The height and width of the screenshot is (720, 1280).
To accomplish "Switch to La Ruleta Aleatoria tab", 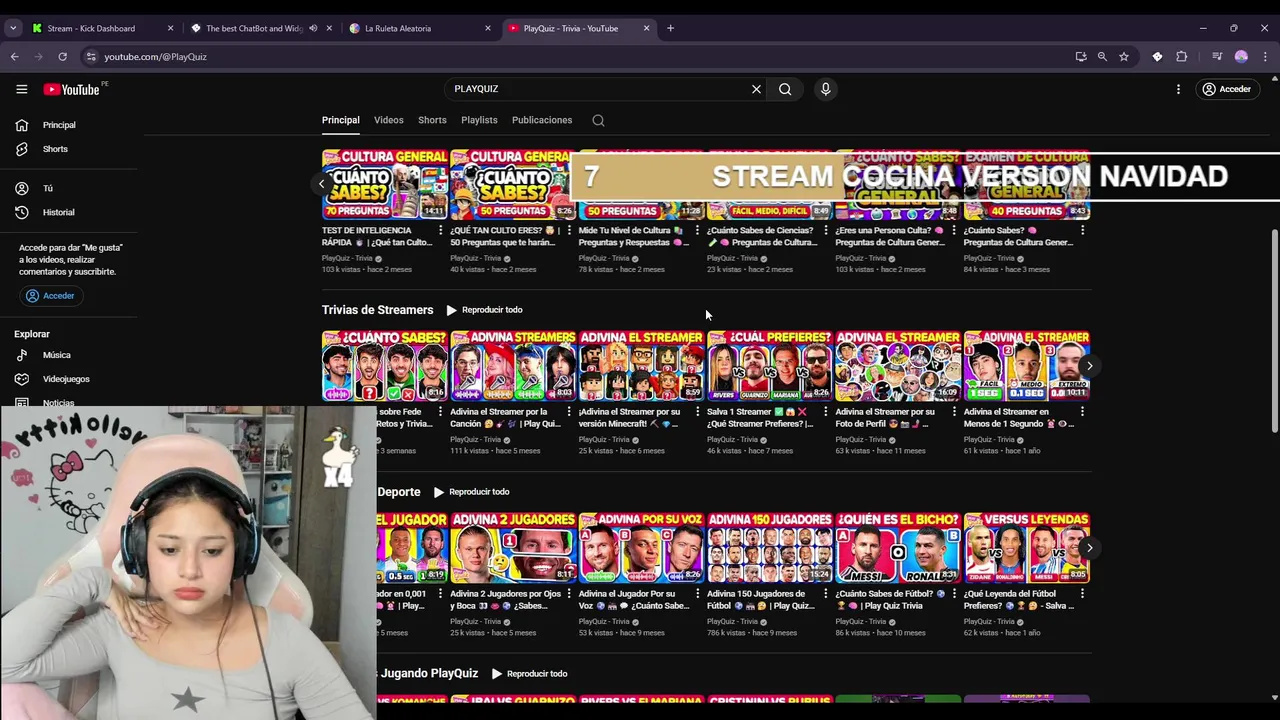I will (420, 28).
